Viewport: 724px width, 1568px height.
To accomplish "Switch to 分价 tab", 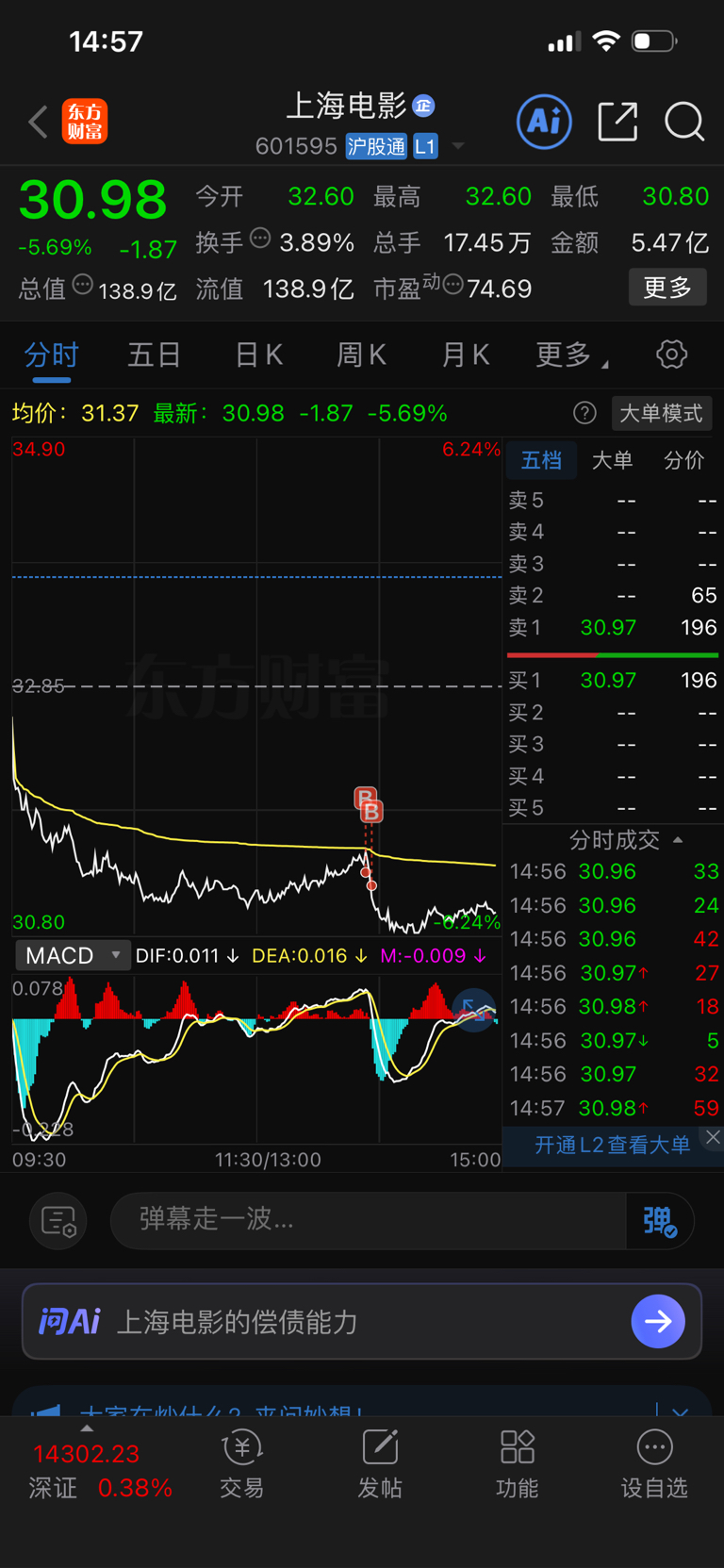I will pyautogui.click(x=684, y=460).
